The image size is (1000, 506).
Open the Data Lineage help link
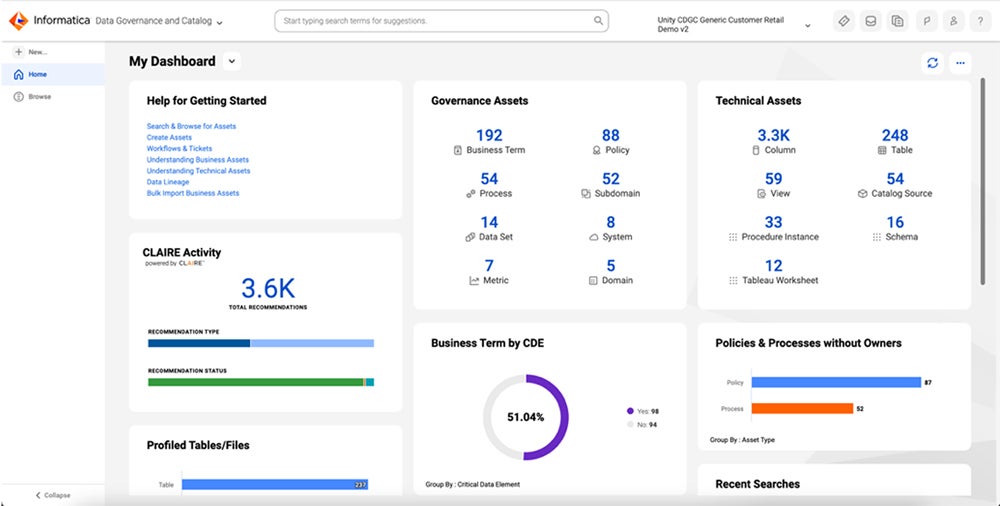pyautogui.click(x=167, y=182)
